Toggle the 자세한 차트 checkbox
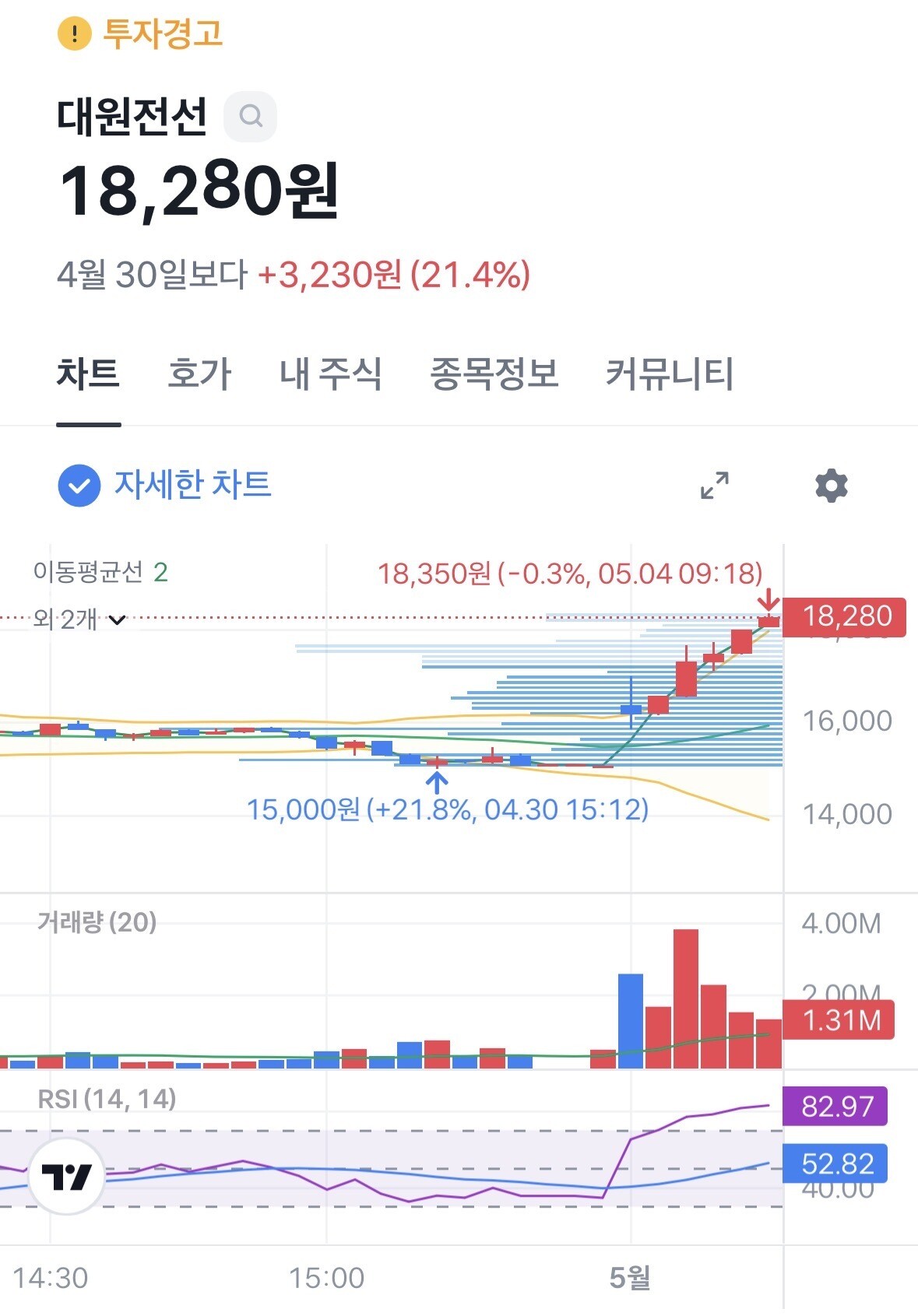The image size is (918, 1316). point(79,486)
